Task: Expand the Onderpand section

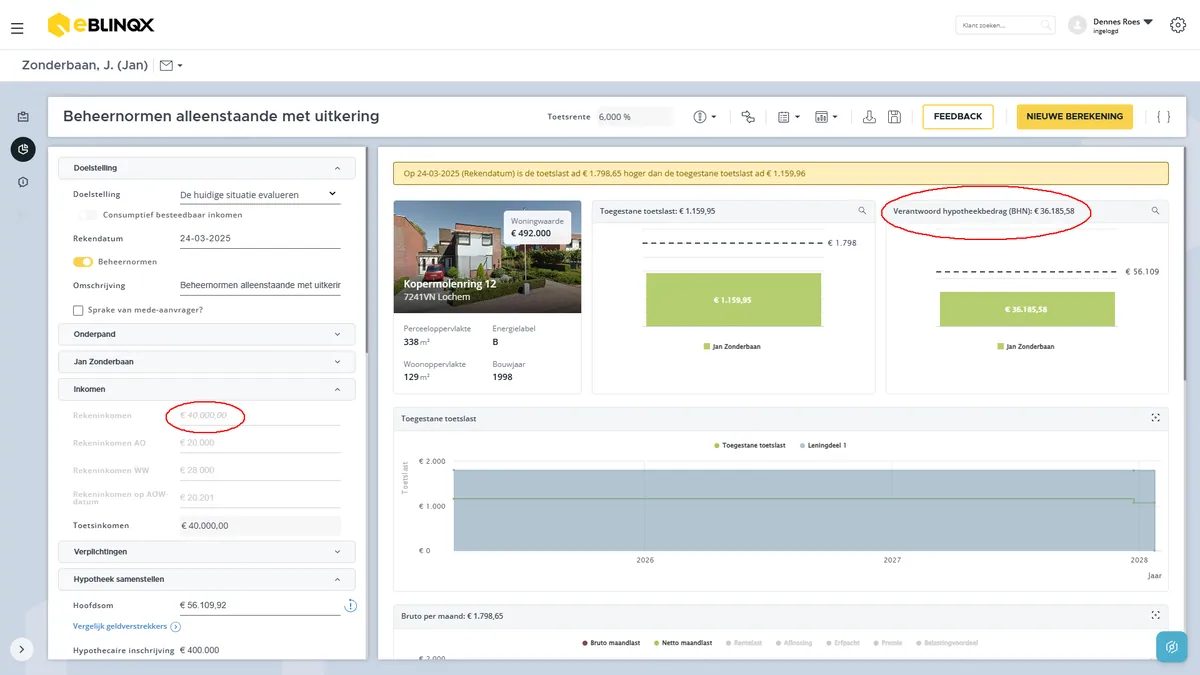Action: pyautogui.click(x=207, y=335)
